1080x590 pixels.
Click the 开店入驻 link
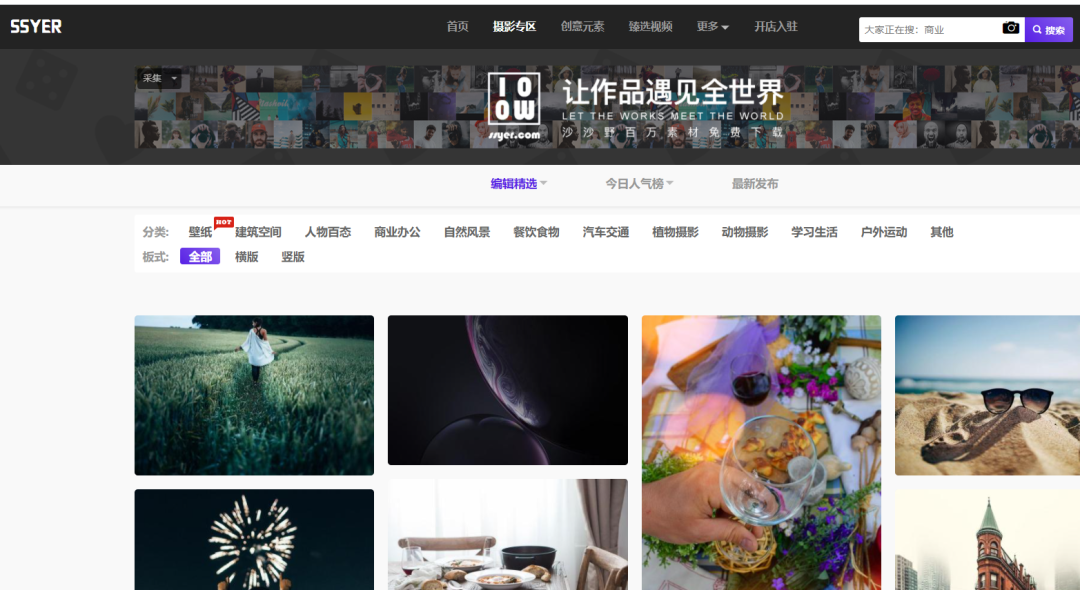click(775, 27)
